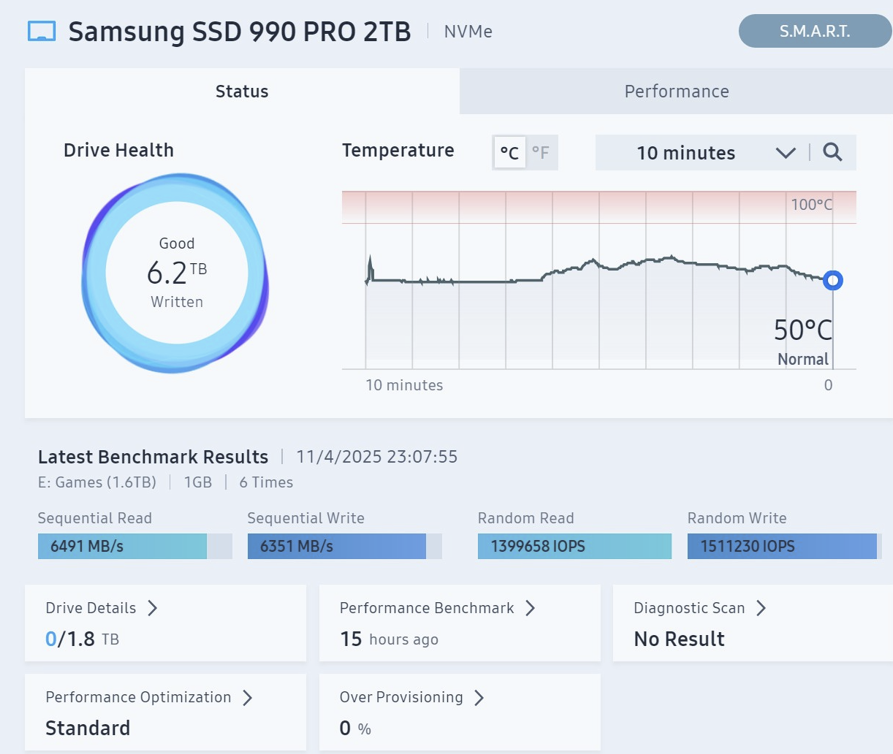Open the S.M.A.R.T. button
Screen dimensions: 893x754
(814, 31)
